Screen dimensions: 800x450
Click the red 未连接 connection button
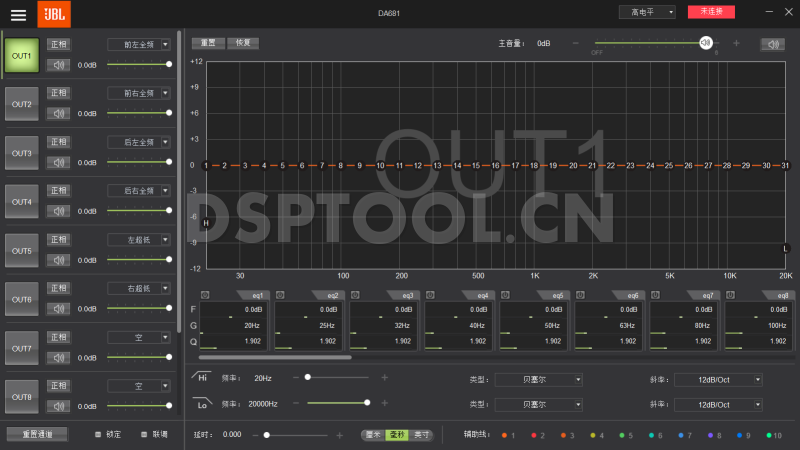point(711,12)
